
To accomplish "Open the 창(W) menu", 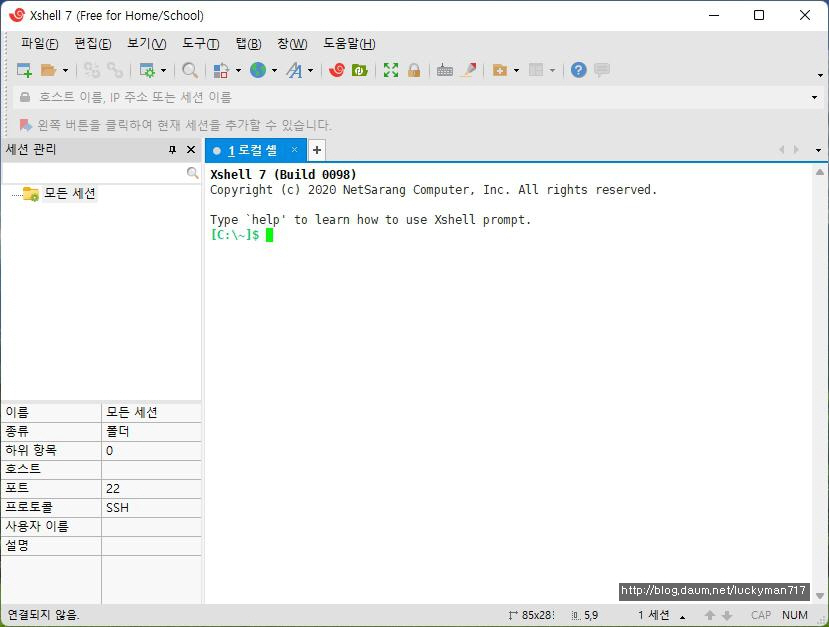I will pyautogui.click(x=292, y=43).
